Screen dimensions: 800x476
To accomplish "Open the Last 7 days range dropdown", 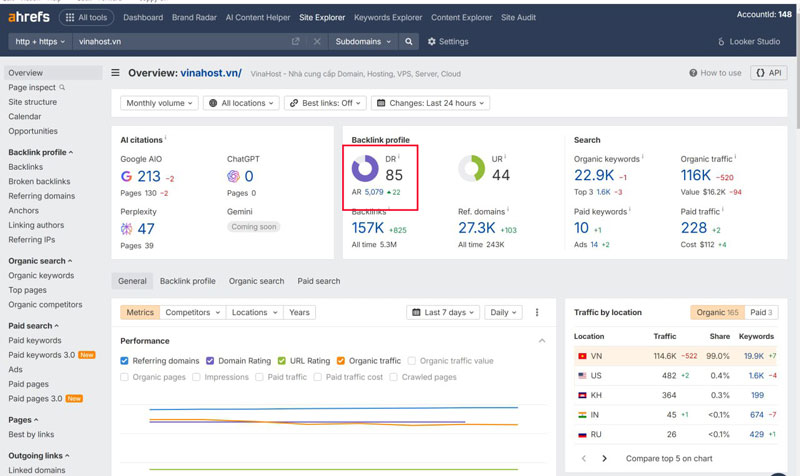I will [x=443, y=312].
